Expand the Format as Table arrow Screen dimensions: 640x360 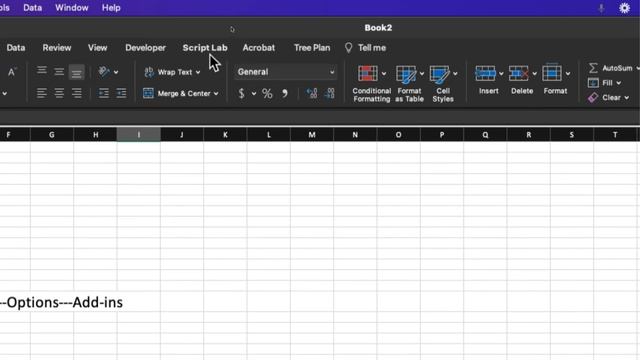point(422,74)
